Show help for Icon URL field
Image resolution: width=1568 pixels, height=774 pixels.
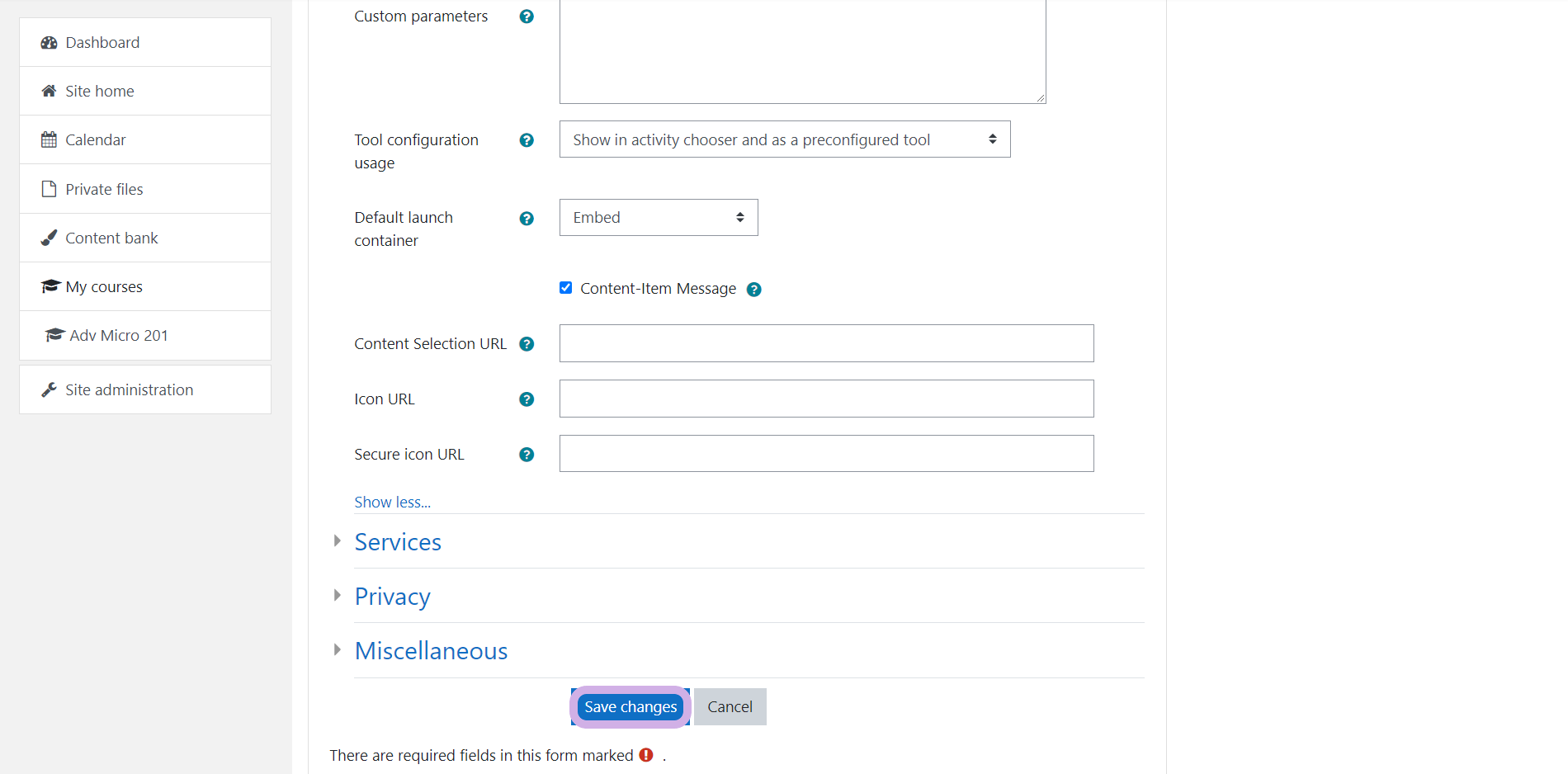(x=527, y=399)
